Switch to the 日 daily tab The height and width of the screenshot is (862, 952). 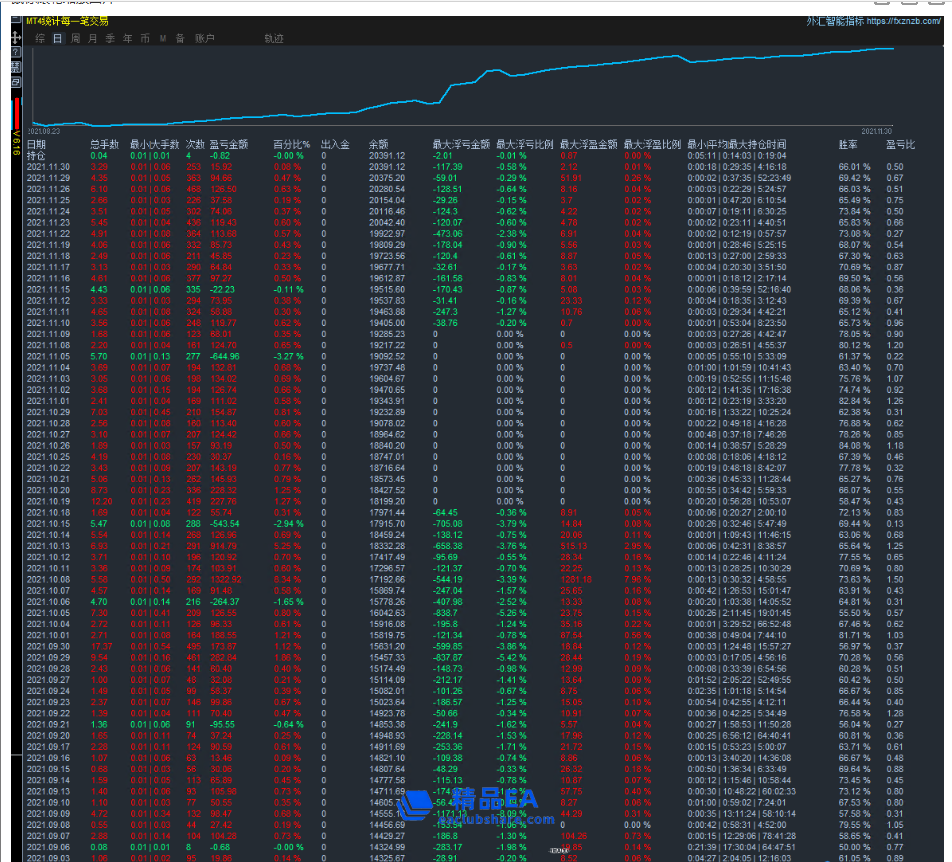58,38
